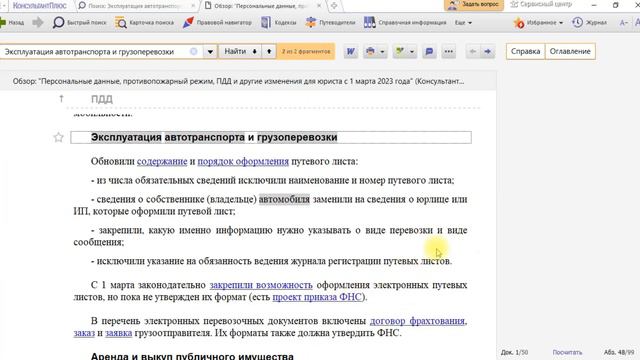Open Сервисный центр

tap(541, 4)
